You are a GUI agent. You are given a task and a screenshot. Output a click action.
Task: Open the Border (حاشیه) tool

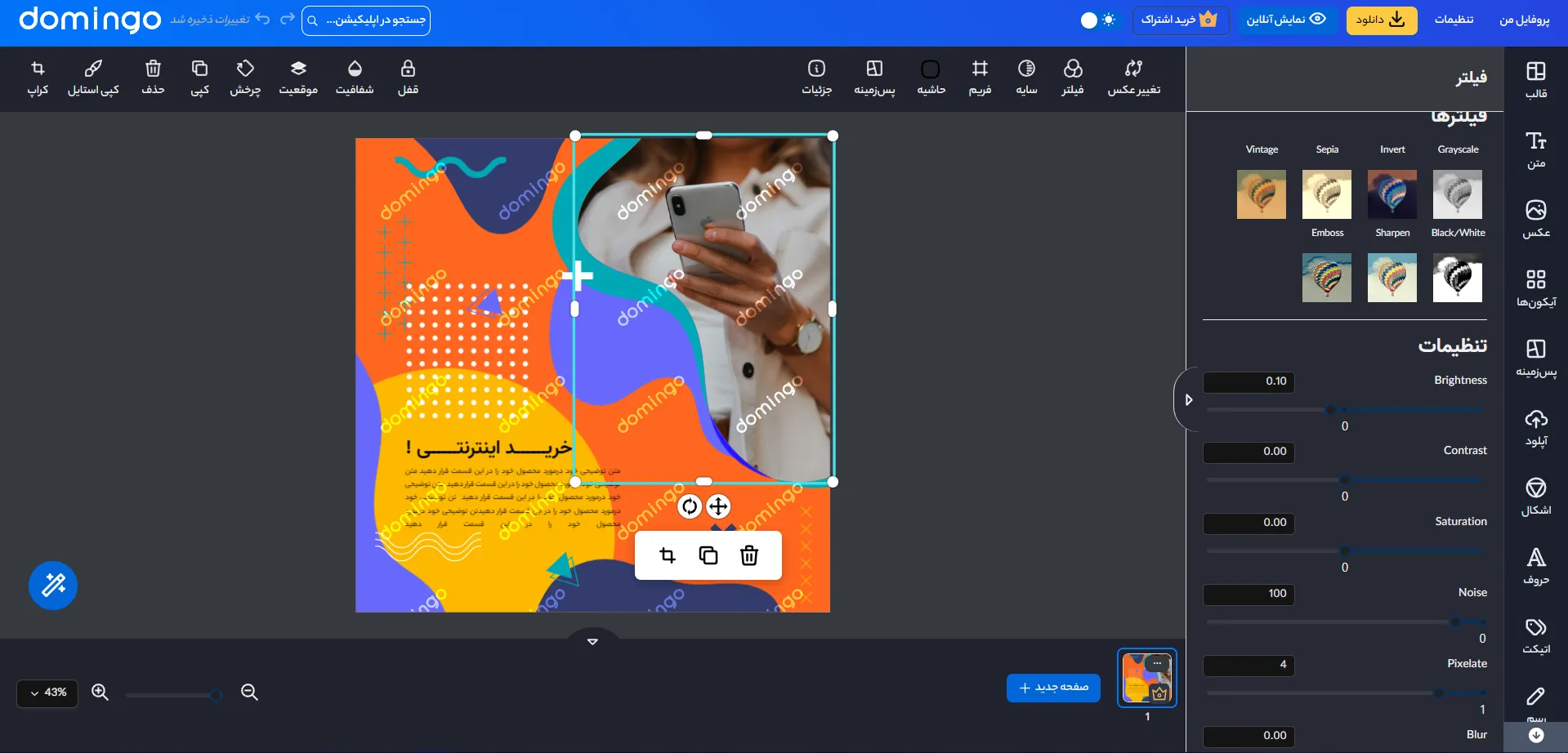pyautogui.click(x=931, y=78)
